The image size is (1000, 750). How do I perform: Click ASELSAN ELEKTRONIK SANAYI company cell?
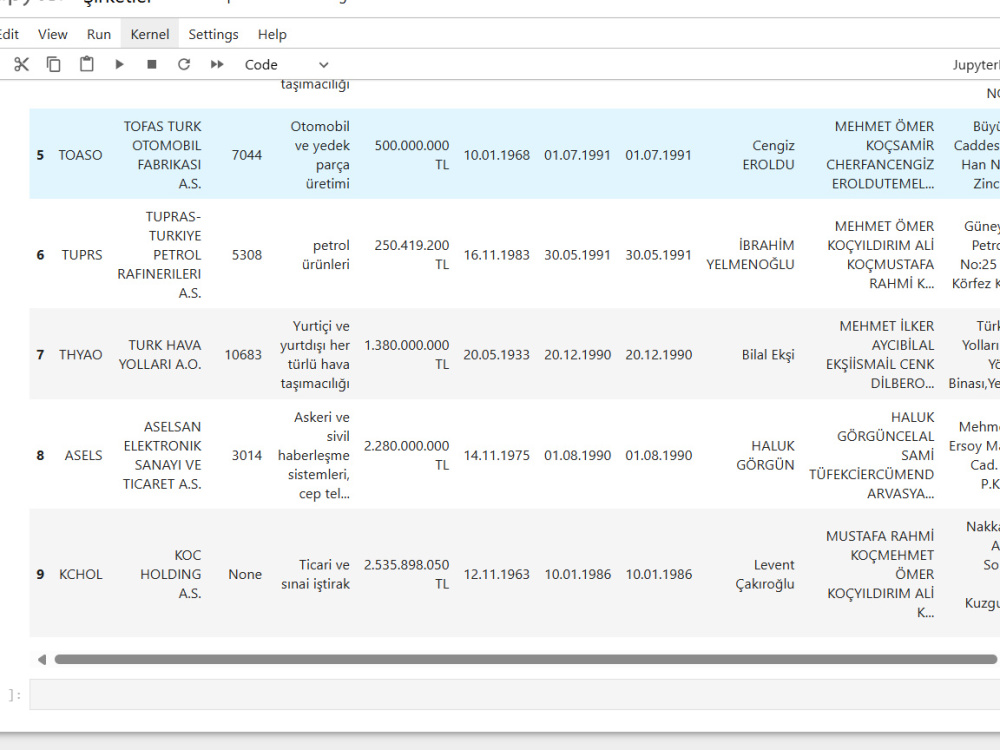click(x=162, y=455)
